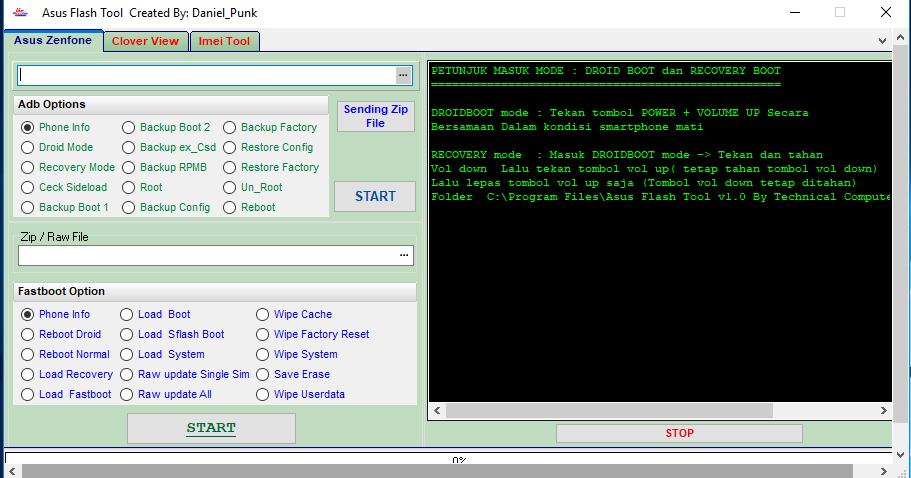Viewport: 911px width, 478px height.
Task: Click bottom window scrollbar left arrow
Action: coord(12,471)
